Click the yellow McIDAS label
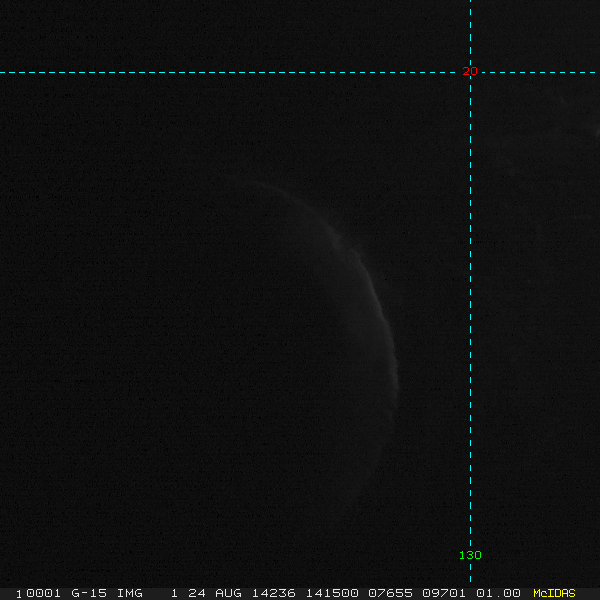The image size is (600, 600). [554, 593]
